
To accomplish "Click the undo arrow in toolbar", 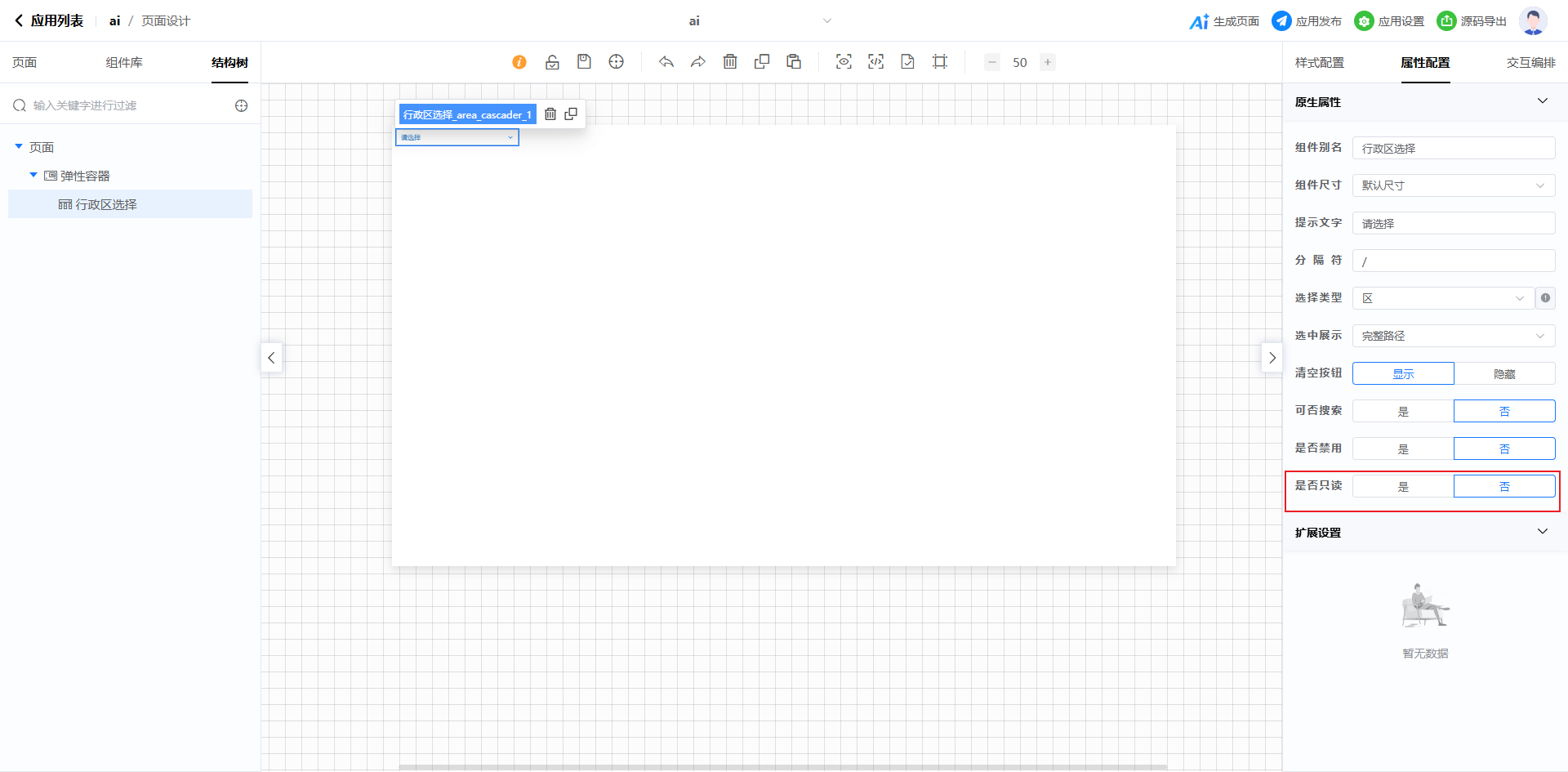I will point(666,62).
